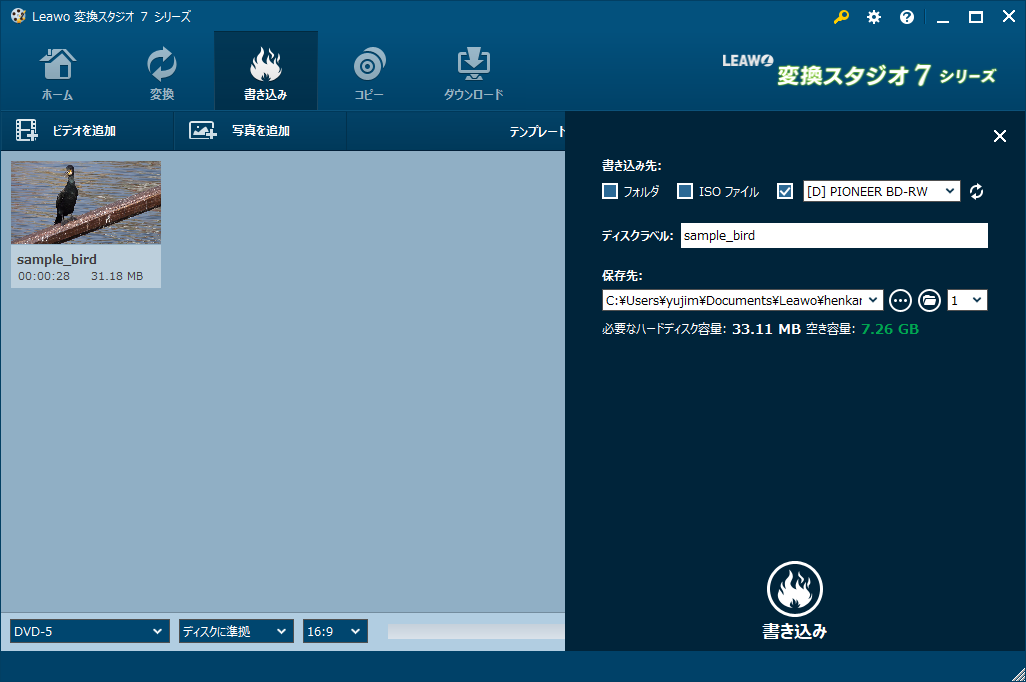Viewport: 1026px width, 682px height.
Task: Click the browse ellipsis button
Action: coord(900,300)
